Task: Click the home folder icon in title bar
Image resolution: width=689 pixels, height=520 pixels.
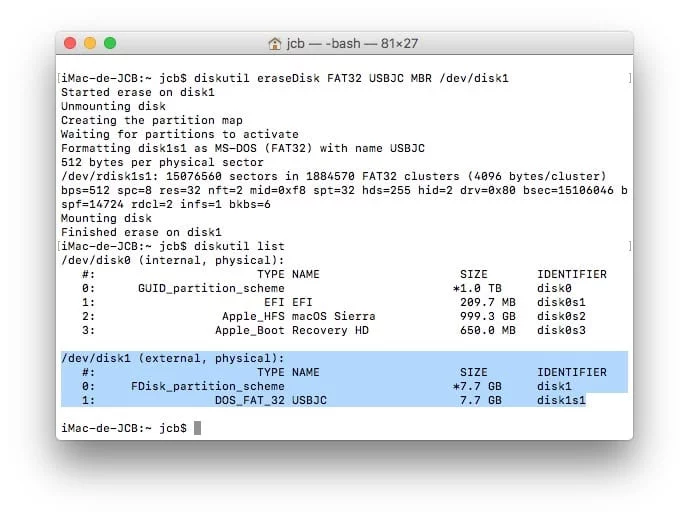Action: pyautogui.click(x=275, y=44)
